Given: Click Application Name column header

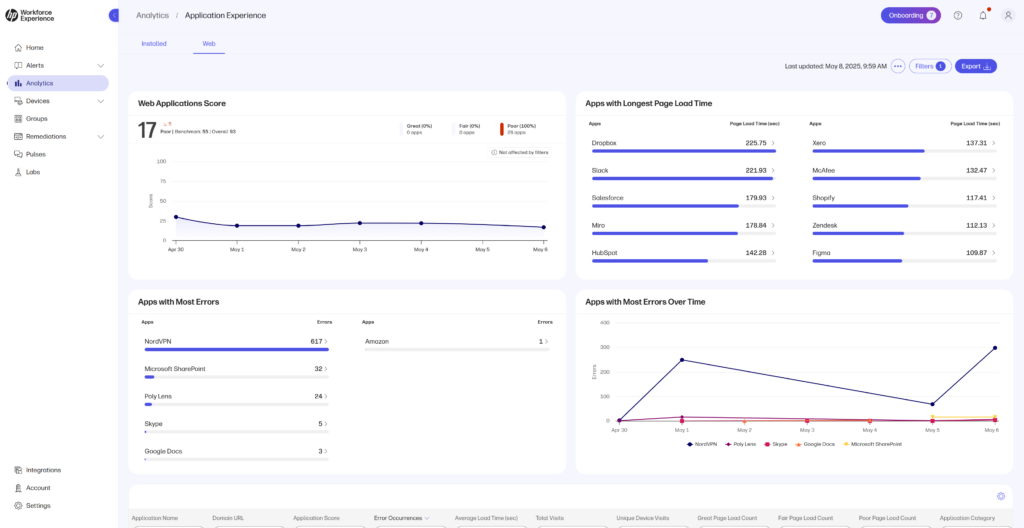Looking at the screenshot, I should click(154, 518).
